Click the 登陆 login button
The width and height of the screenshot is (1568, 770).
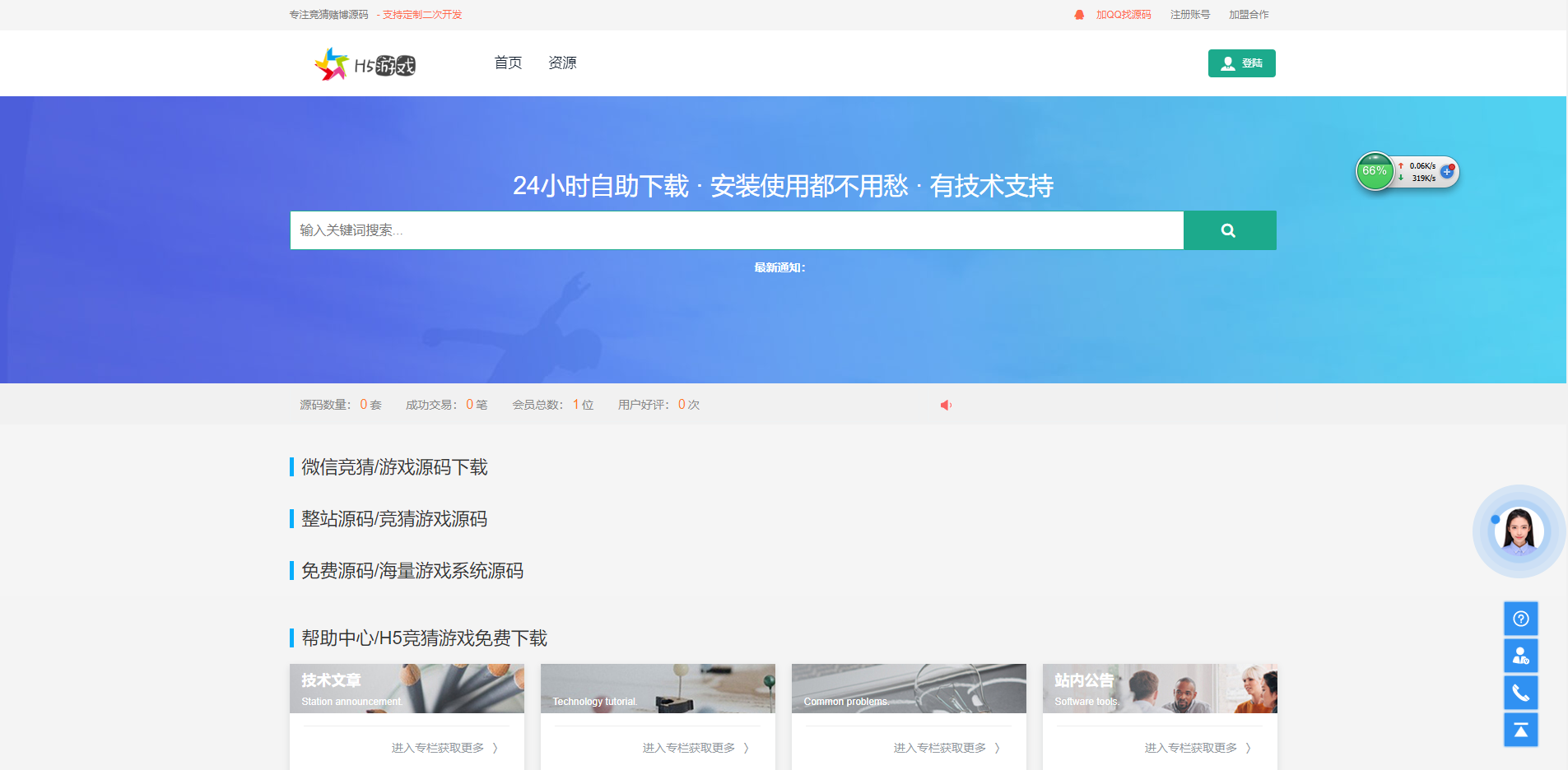pos(1241,63)
